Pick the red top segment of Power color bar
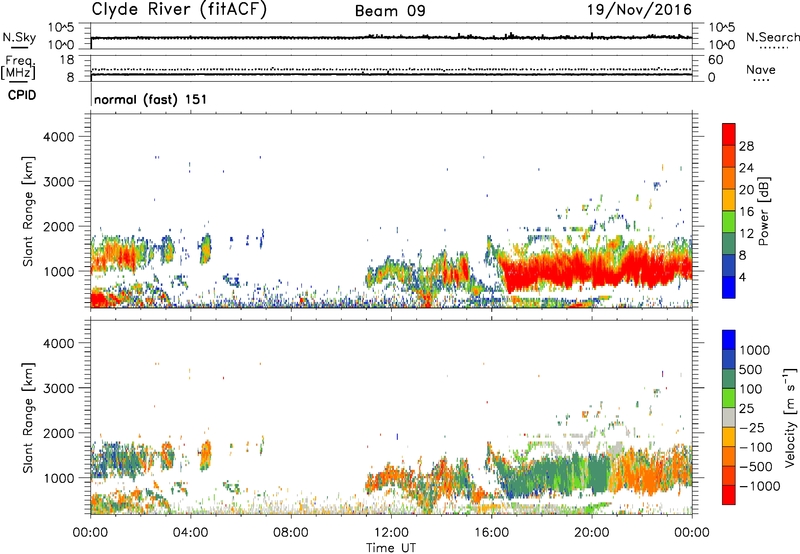 coord(729,134)
